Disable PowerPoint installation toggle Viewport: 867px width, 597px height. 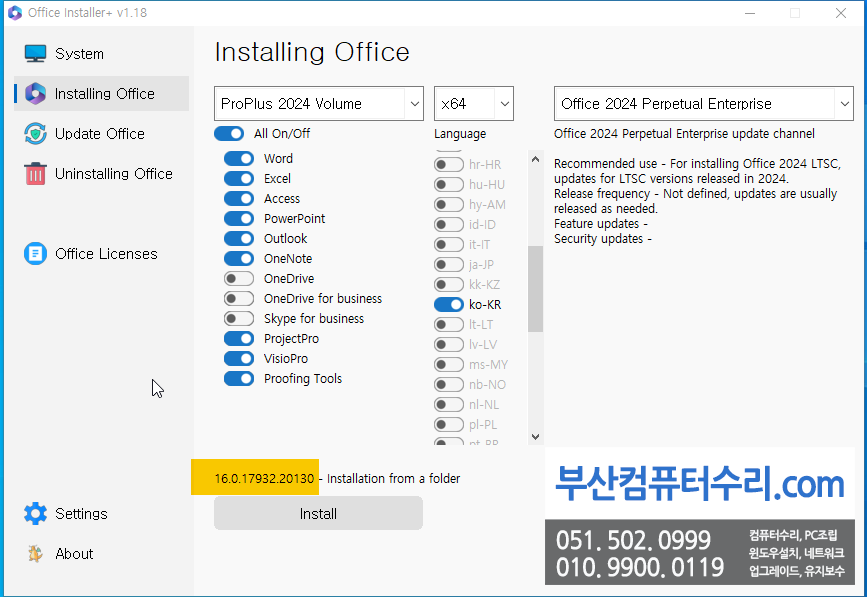(x=239, y=218)
